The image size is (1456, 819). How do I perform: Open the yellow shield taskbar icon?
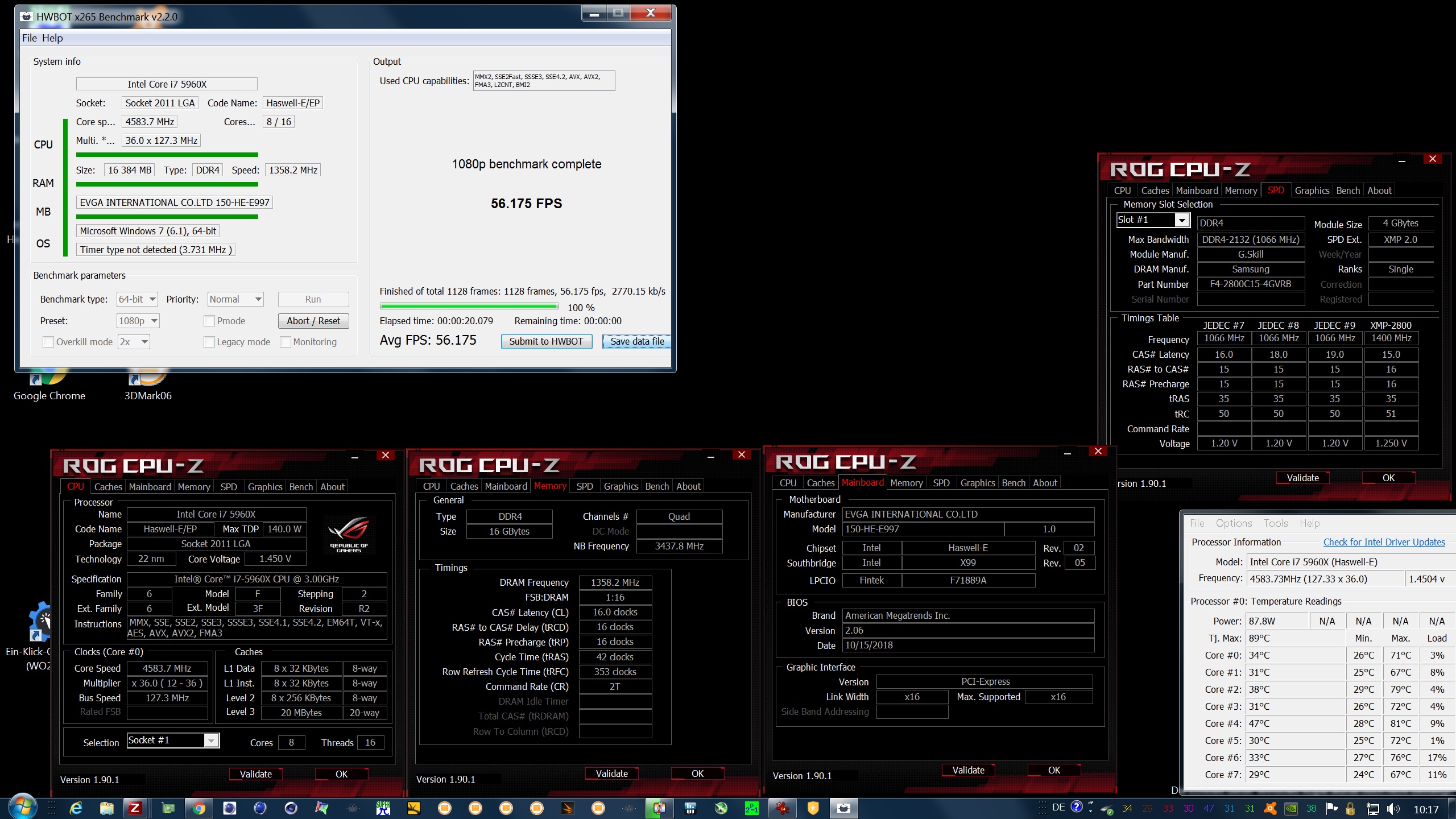click(x=813, y=808)
